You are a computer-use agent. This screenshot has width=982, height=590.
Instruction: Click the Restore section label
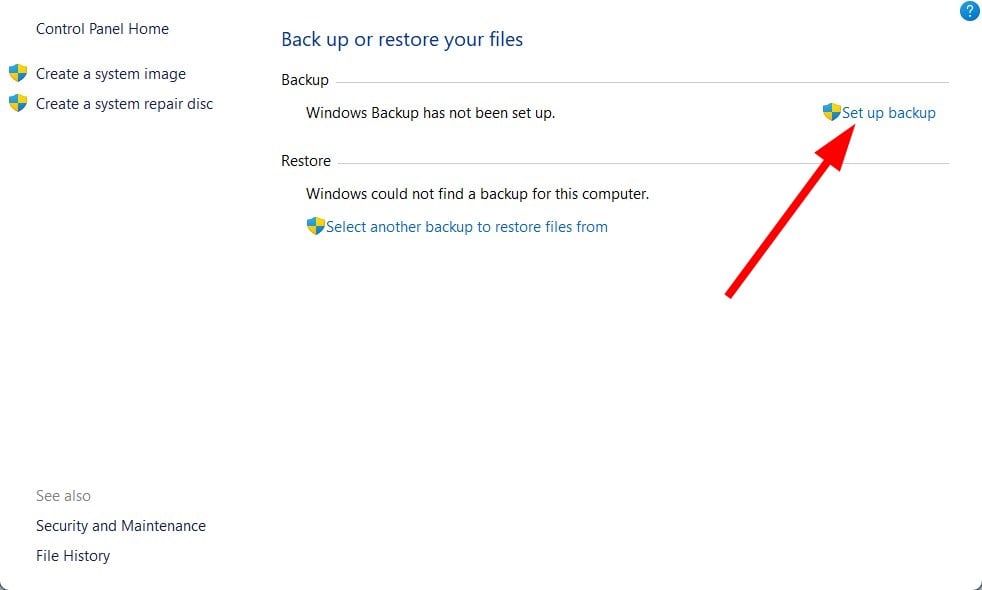306,161
